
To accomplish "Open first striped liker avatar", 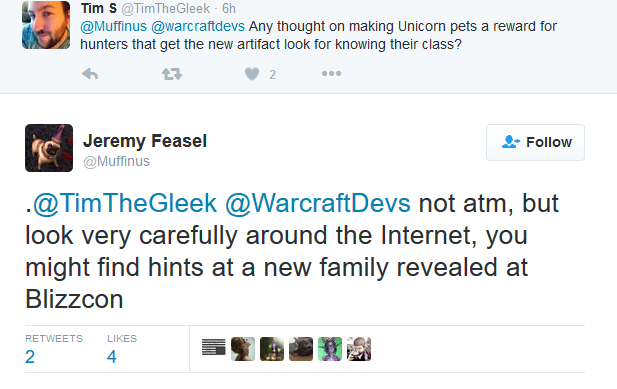I will [x=214, y=347].
